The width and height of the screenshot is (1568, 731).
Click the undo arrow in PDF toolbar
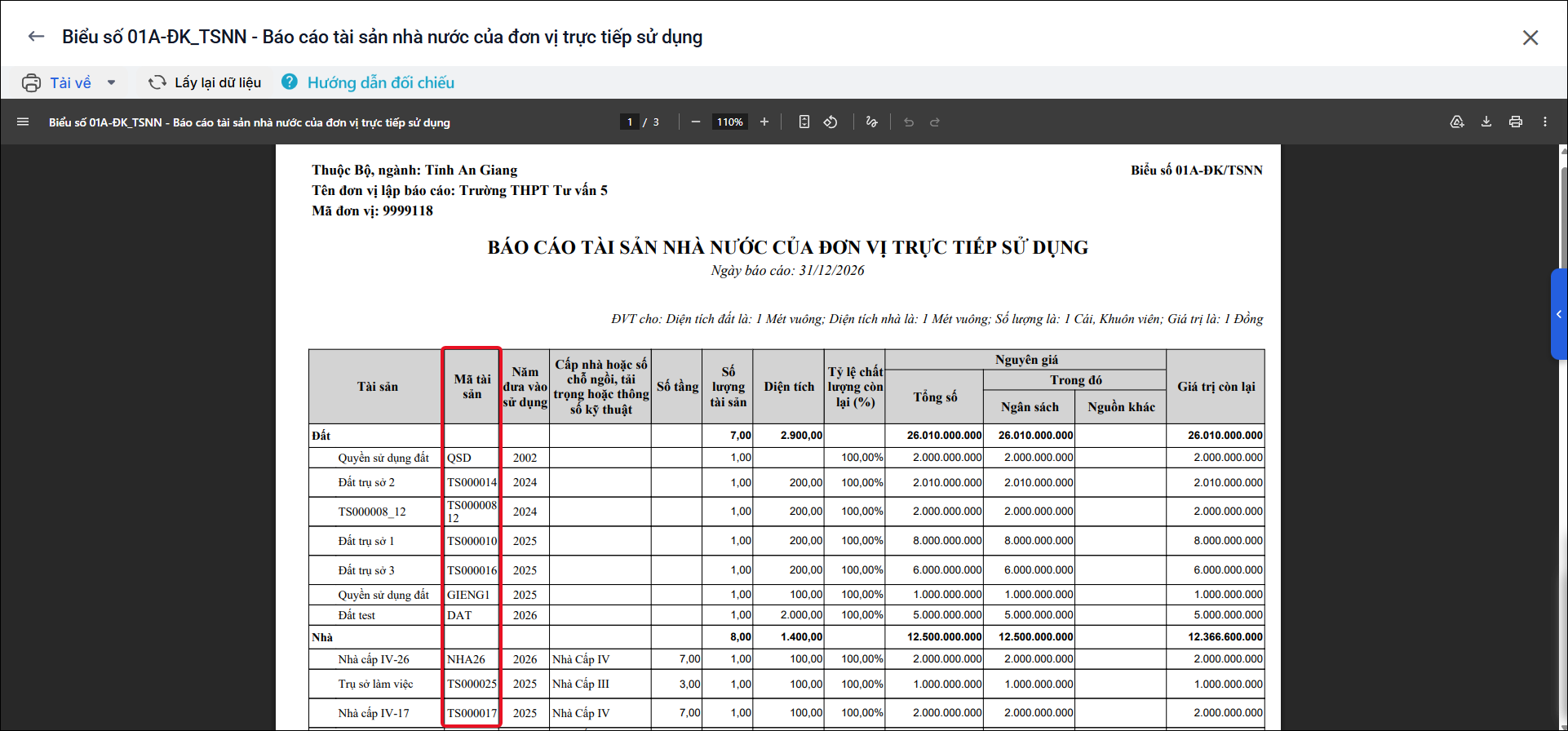pyautogui.click(x=909, y=122)
